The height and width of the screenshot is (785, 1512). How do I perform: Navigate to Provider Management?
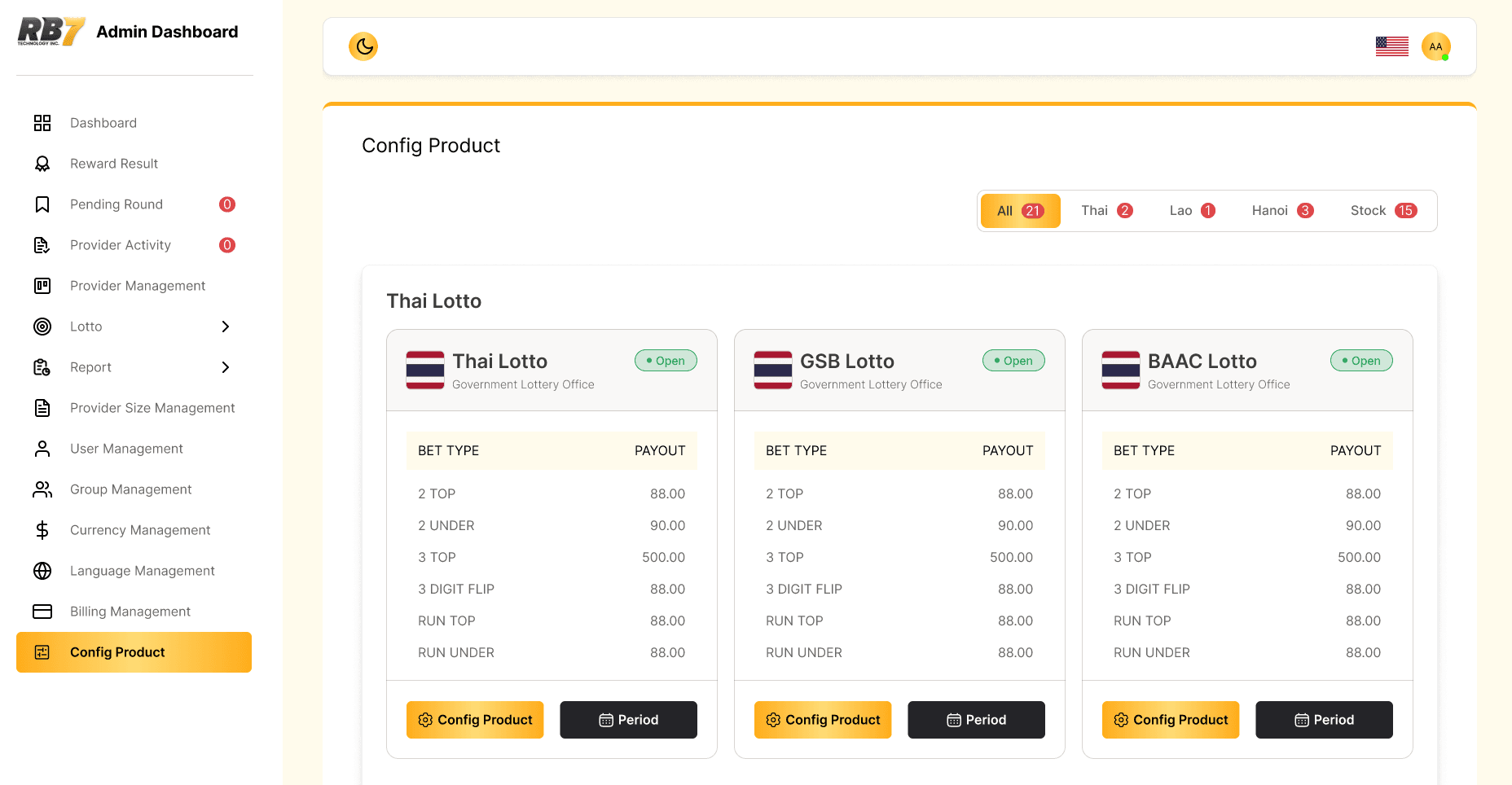point(134,286)
